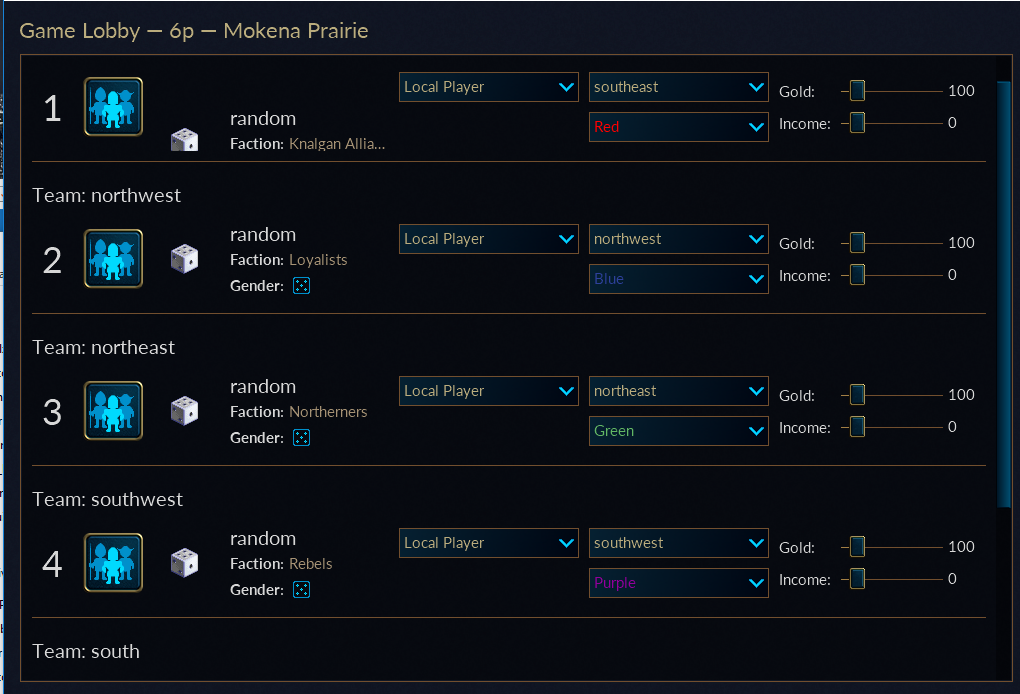Toggle random gender for player 2

tap(301, 286)
